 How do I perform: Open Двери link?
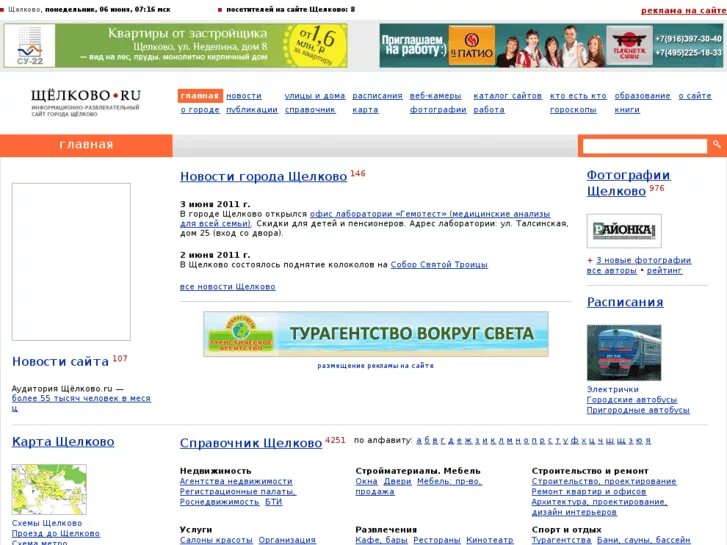coord(397,481)
